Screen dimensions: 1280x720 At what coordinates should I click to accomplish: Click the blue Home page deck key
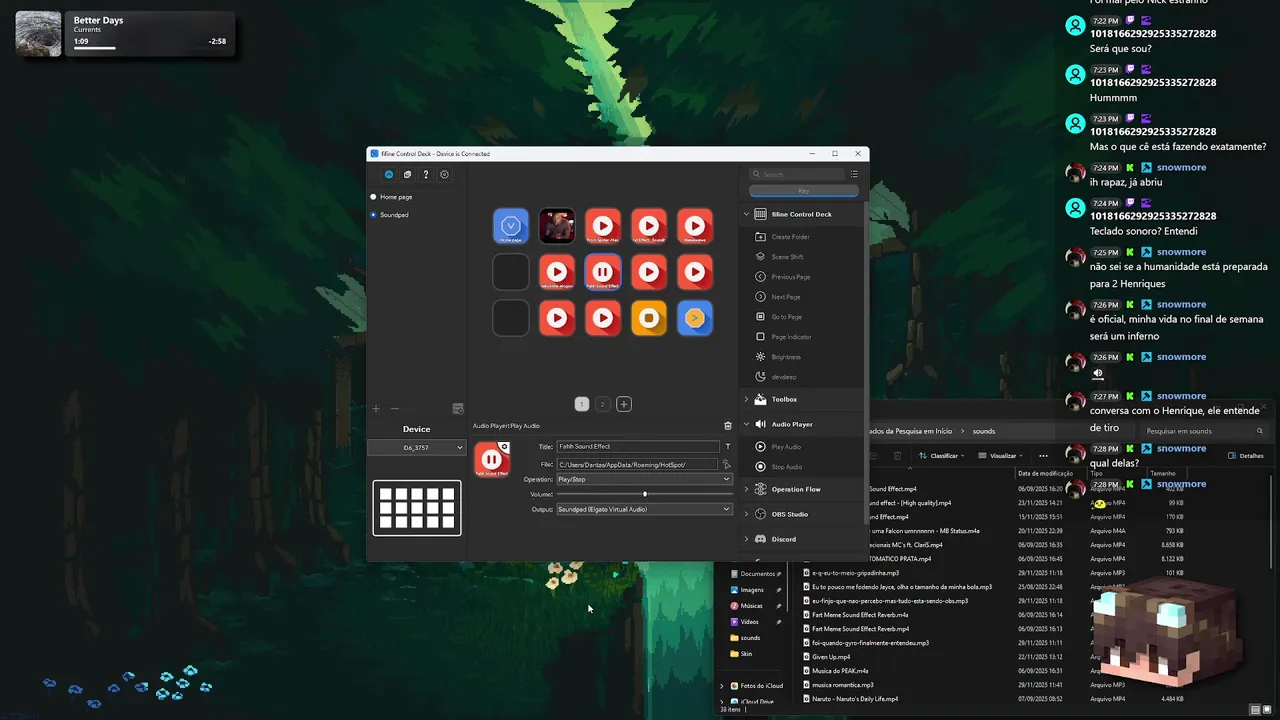pyautogui.click(x=511, y=226)
